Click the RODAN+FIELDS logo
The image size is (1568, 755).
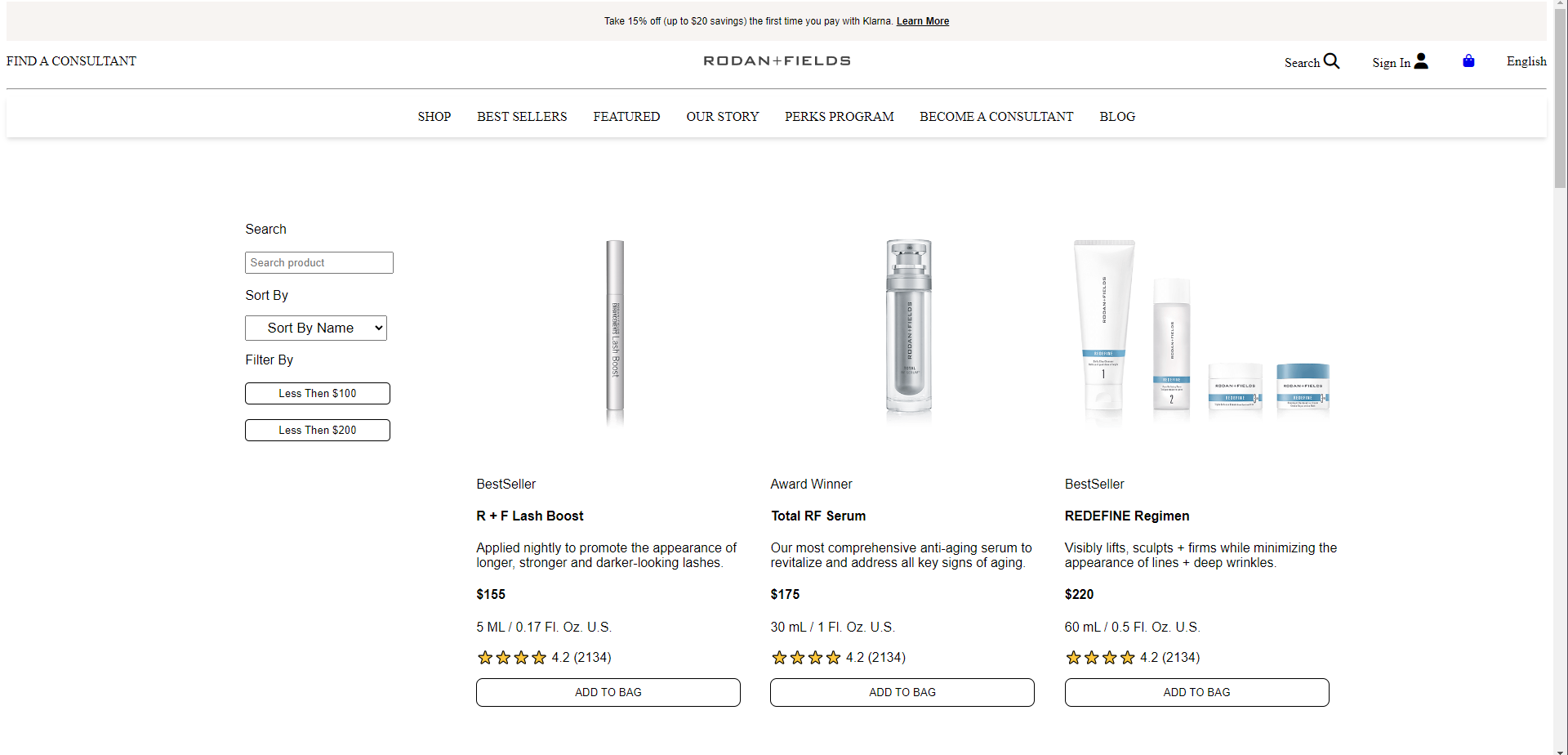775,60
